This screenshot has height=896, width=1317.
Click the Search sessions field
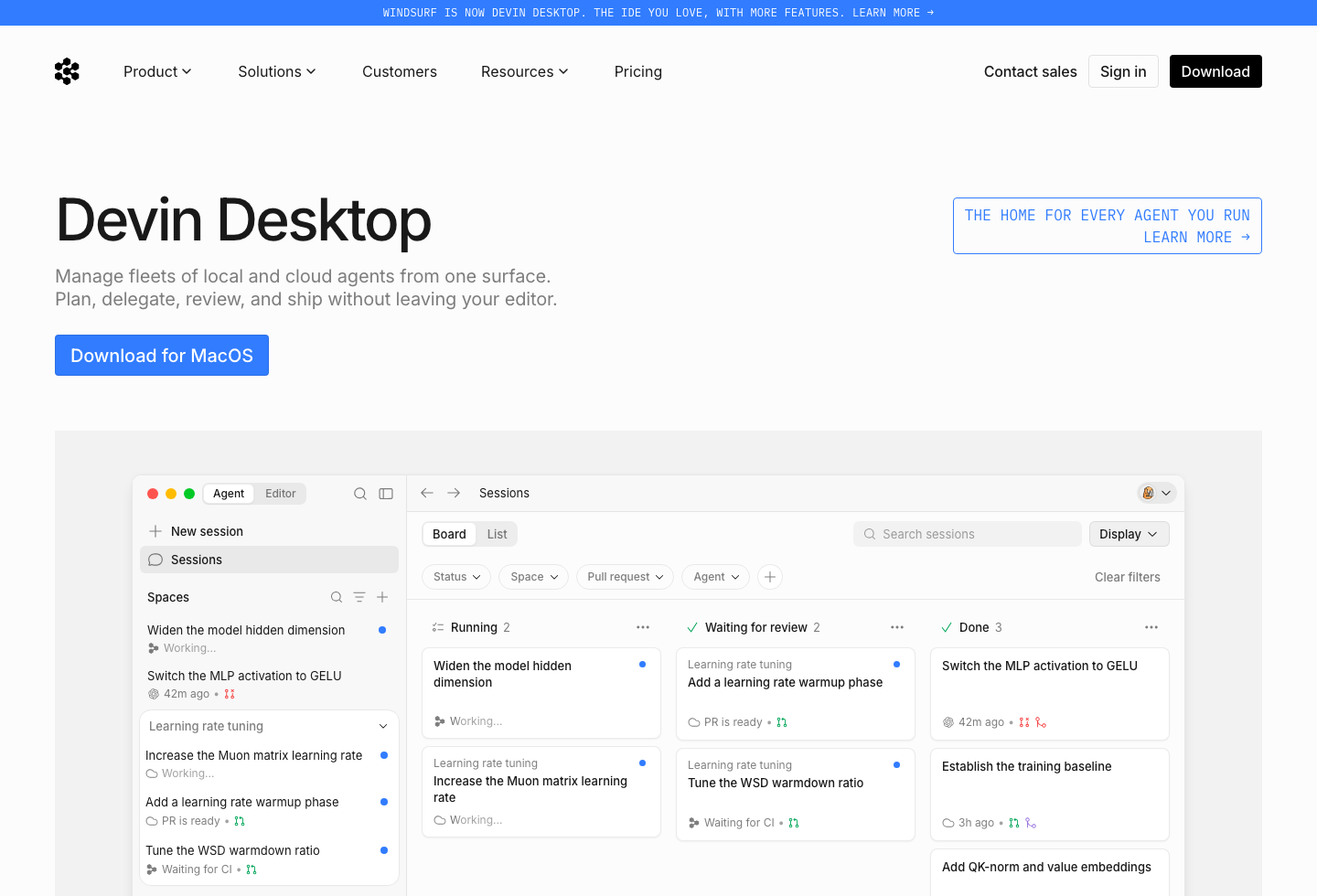click(x=968, y=534)
